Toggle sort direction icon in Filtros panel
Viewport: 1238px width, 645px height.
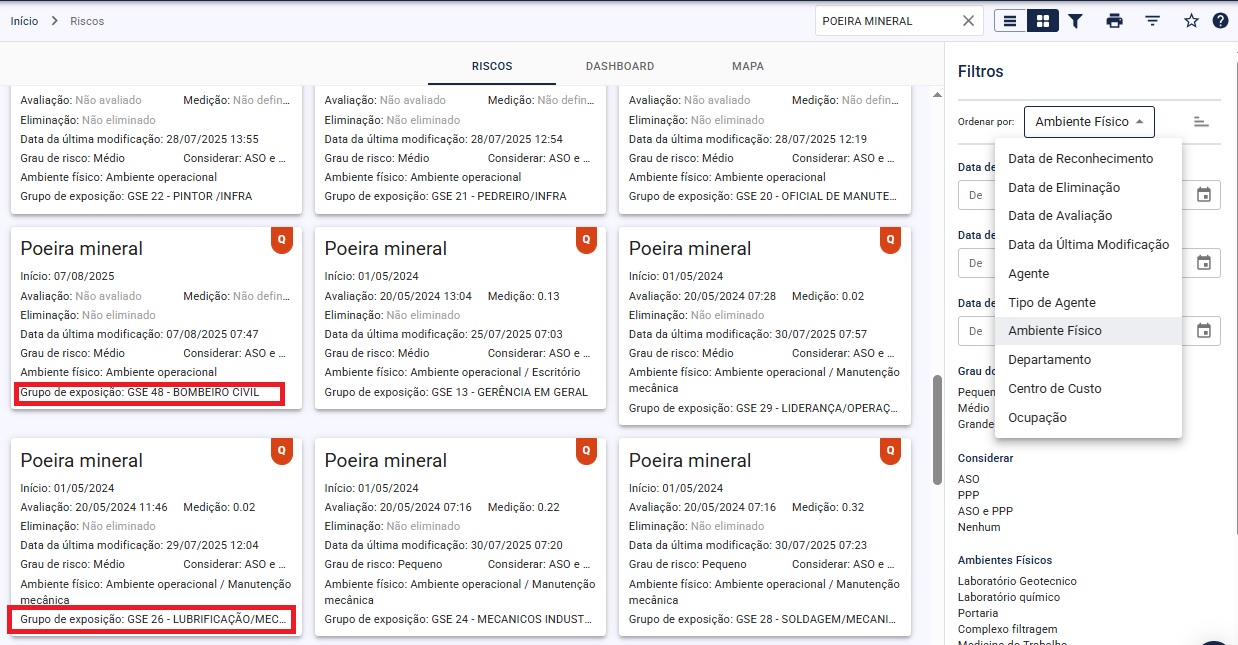(x=1201, y=122)
